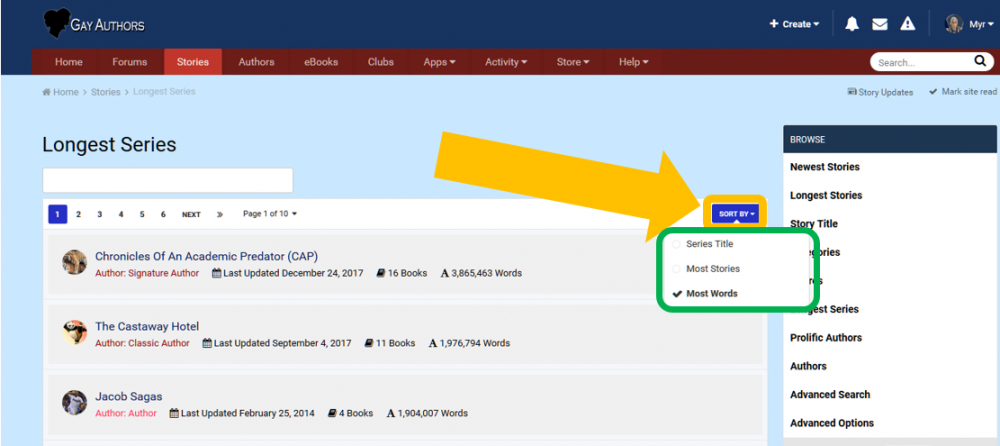Open Advanced Options in sidebar
1000x446 pixels.
click(x=832, y=422)
